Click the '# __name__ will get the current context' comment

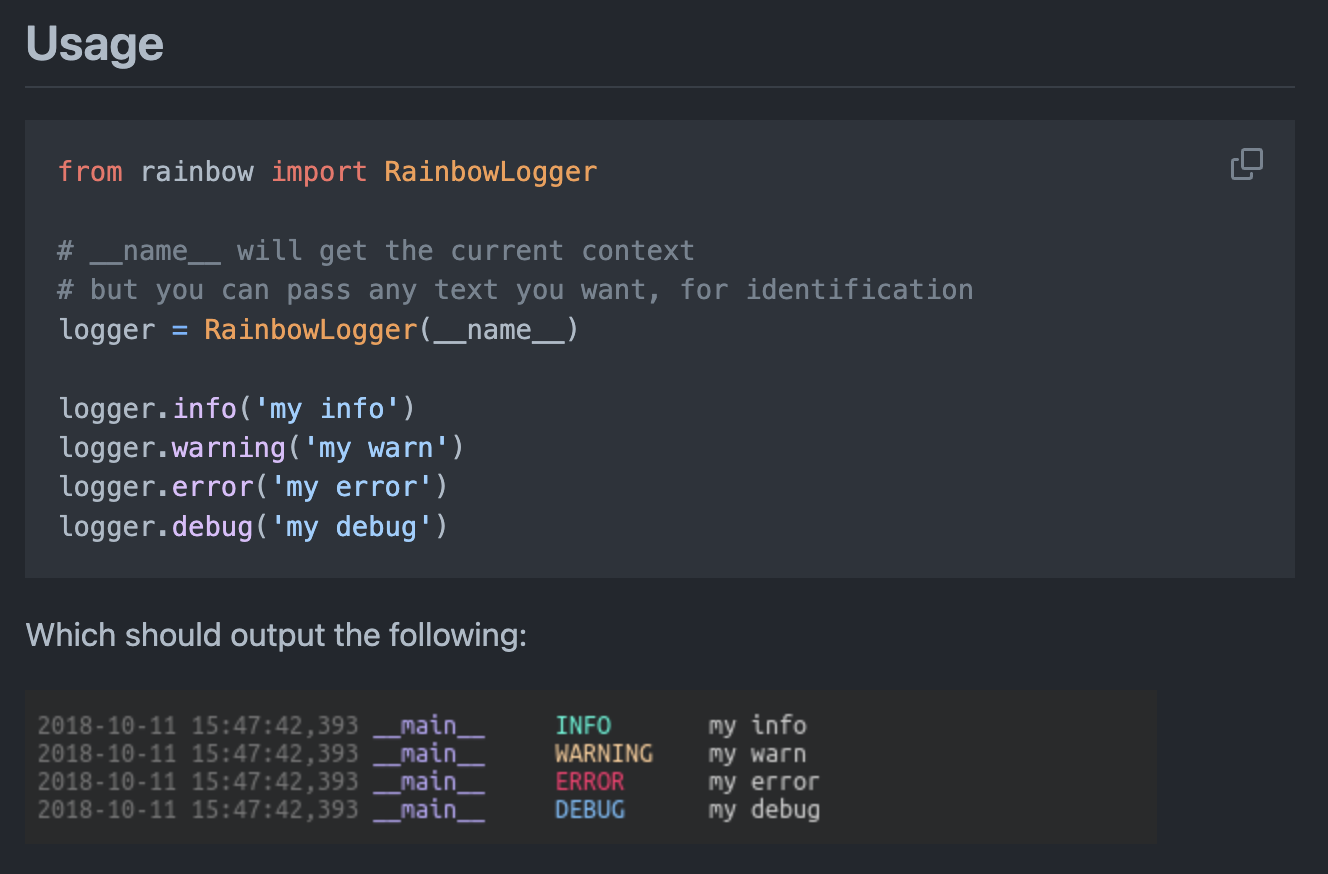(x=376, y=250)
